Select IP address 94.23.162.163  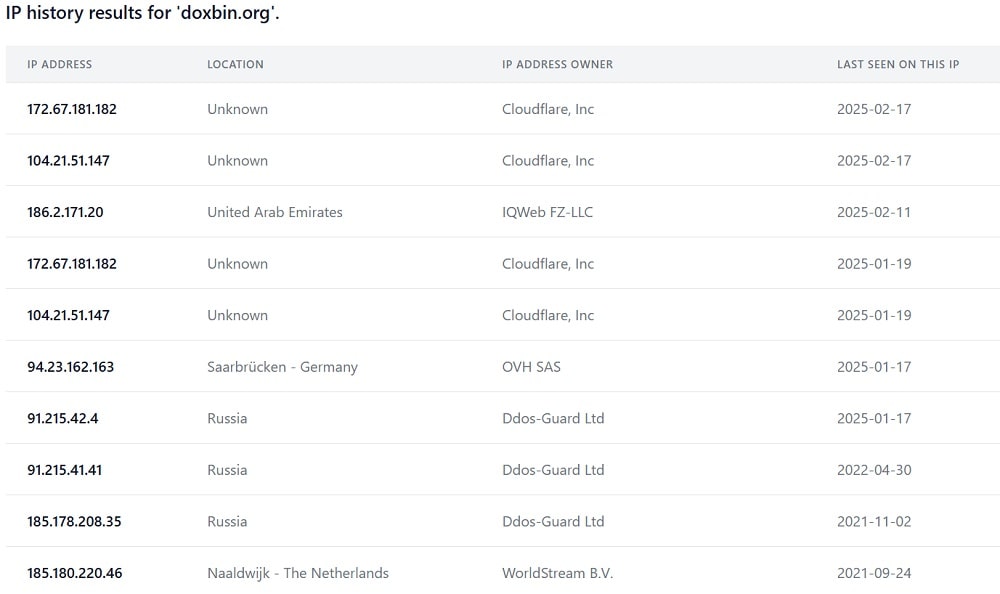coord(70,367)
